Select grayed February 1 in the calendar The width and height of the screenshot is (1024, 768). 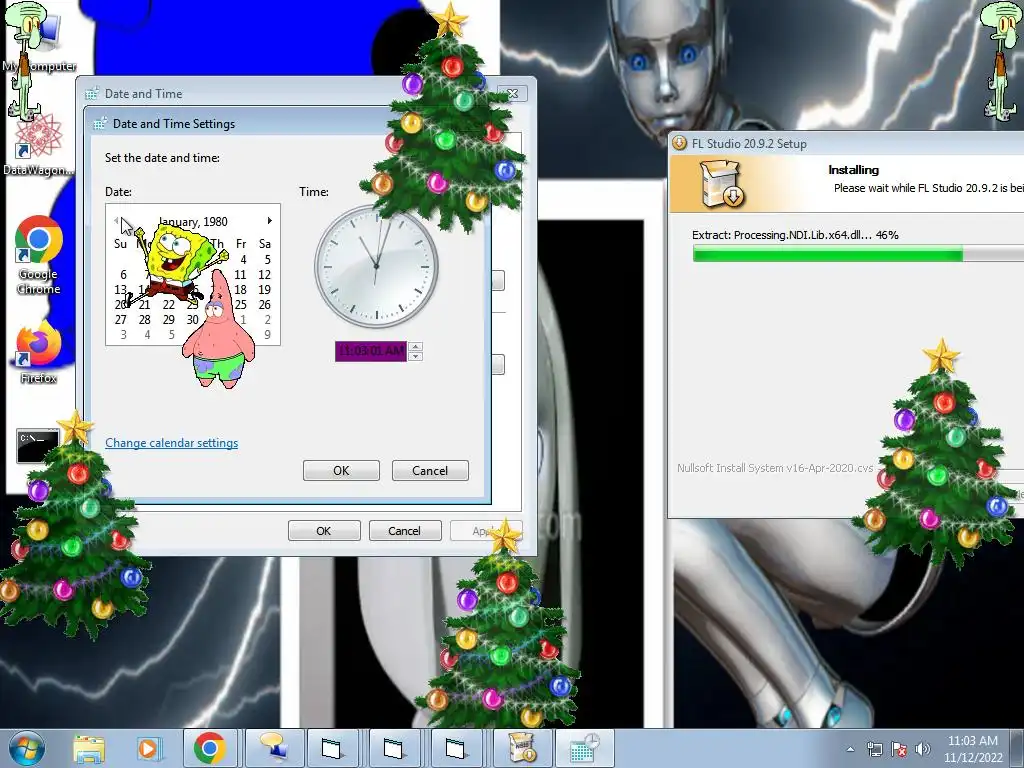click(243, 319)
